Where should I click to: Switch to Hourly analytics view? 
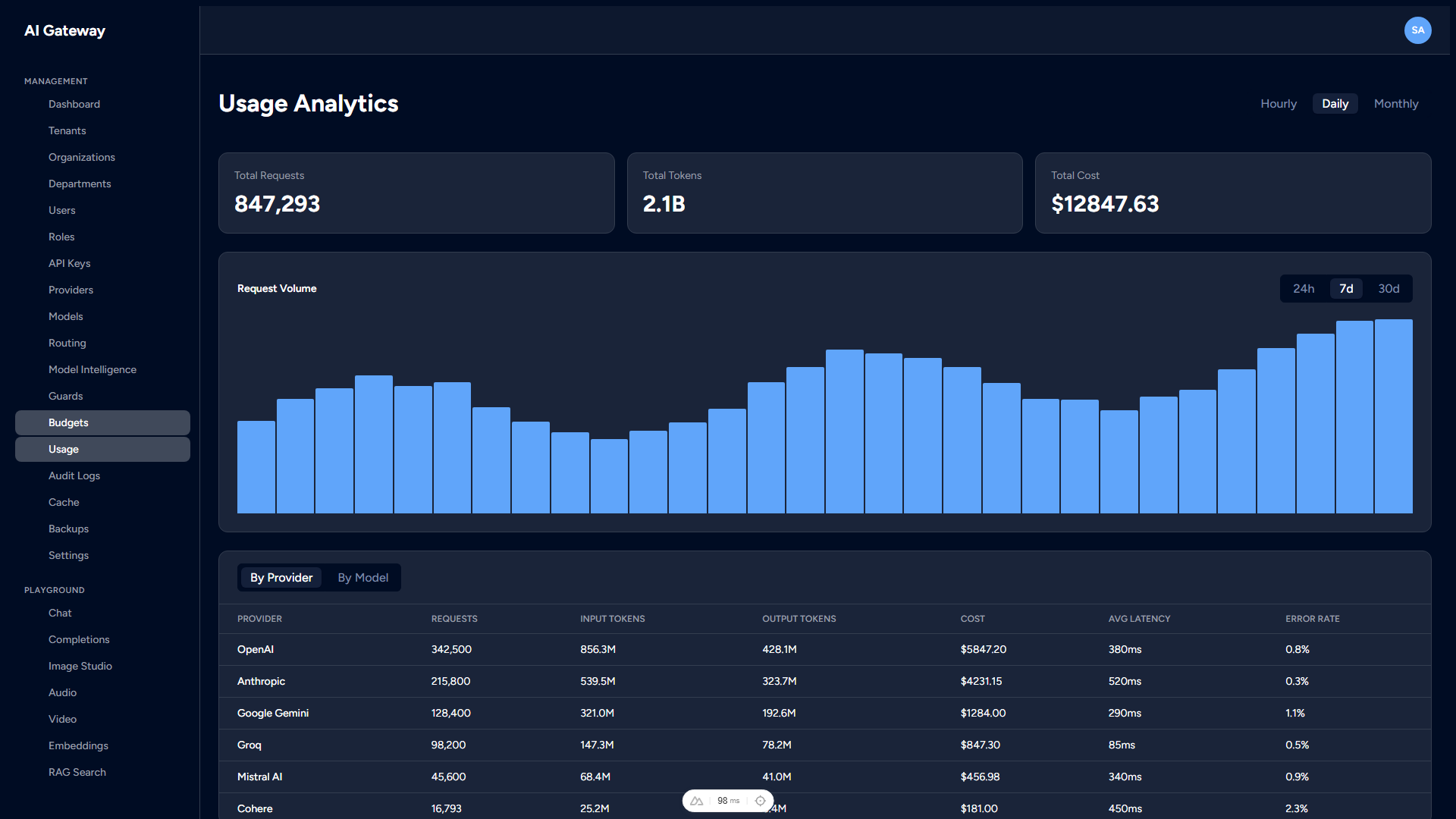click(1278, 103)
